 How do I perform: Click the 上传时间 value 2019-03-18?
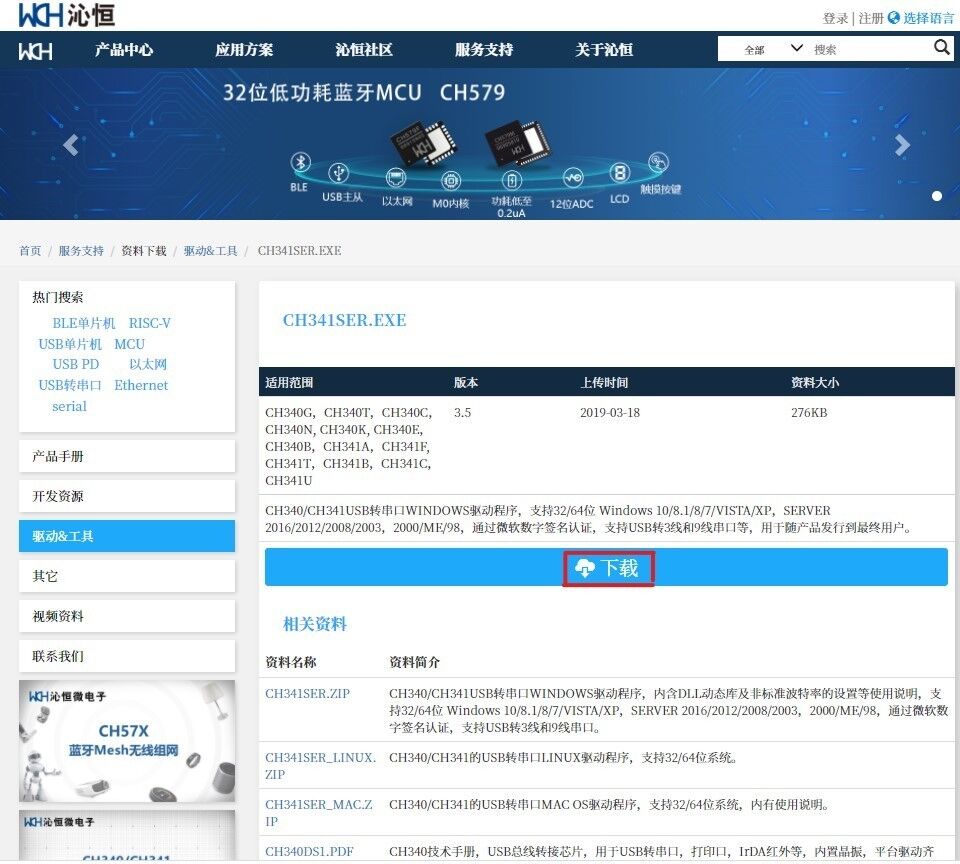[610, 413]
